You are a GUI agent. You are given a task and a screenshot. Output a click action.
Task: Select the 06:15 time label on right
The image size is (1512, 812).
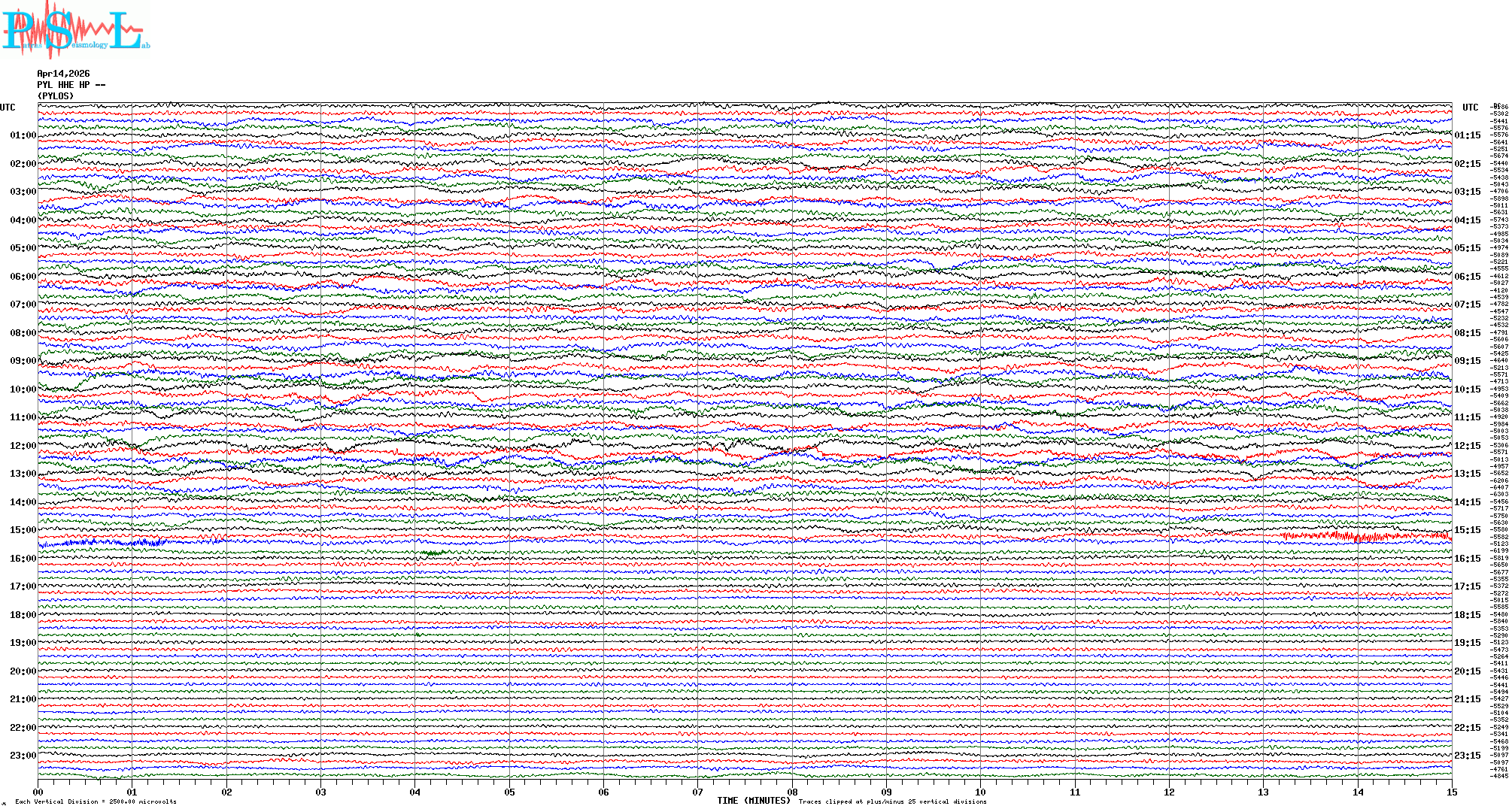pos(1467,277)
